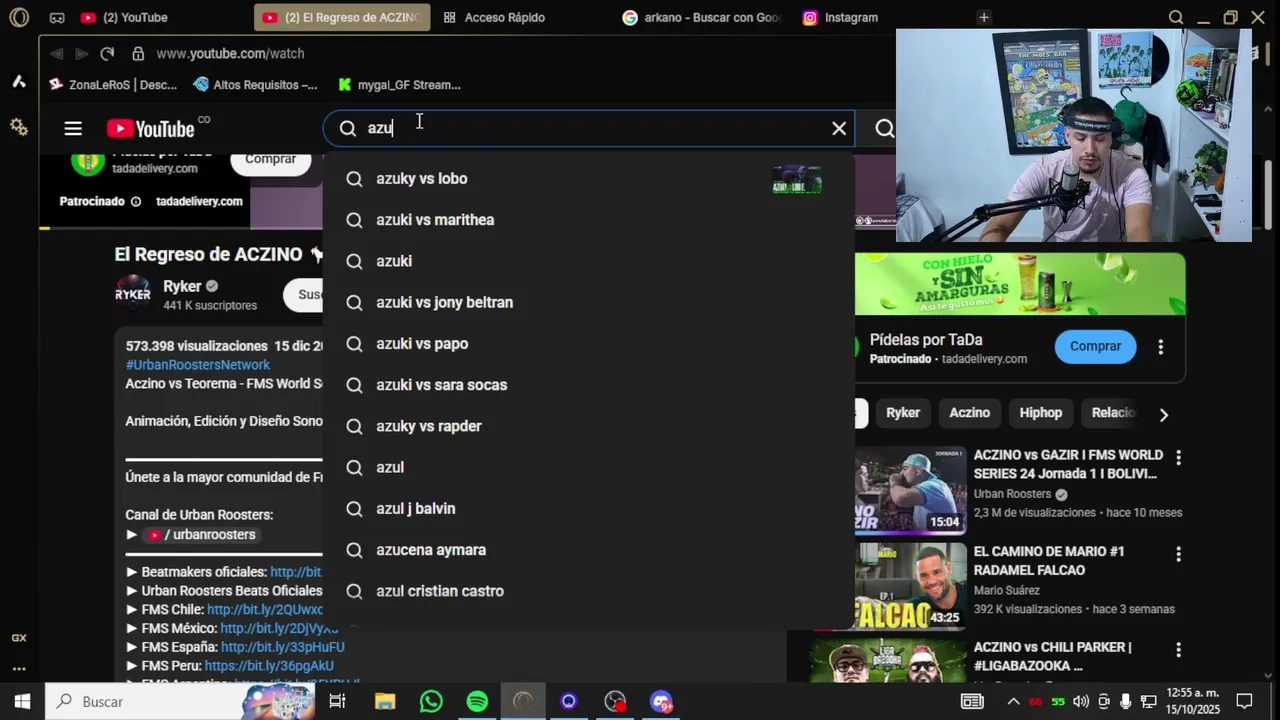
Task: Open the Opera menu logo
Action: 19,17
